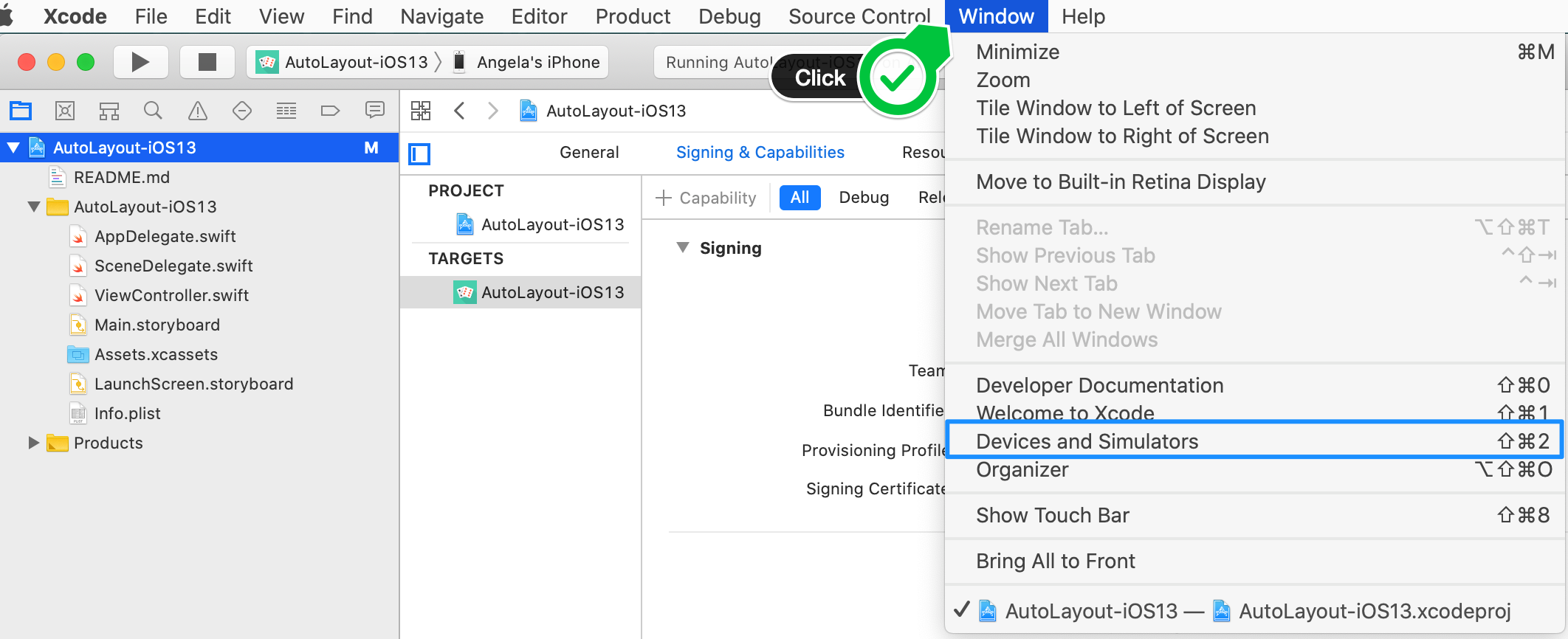Select the All configurations filter
The height and width of the screenshot is (639, 1568).
(x=800, y=197)
